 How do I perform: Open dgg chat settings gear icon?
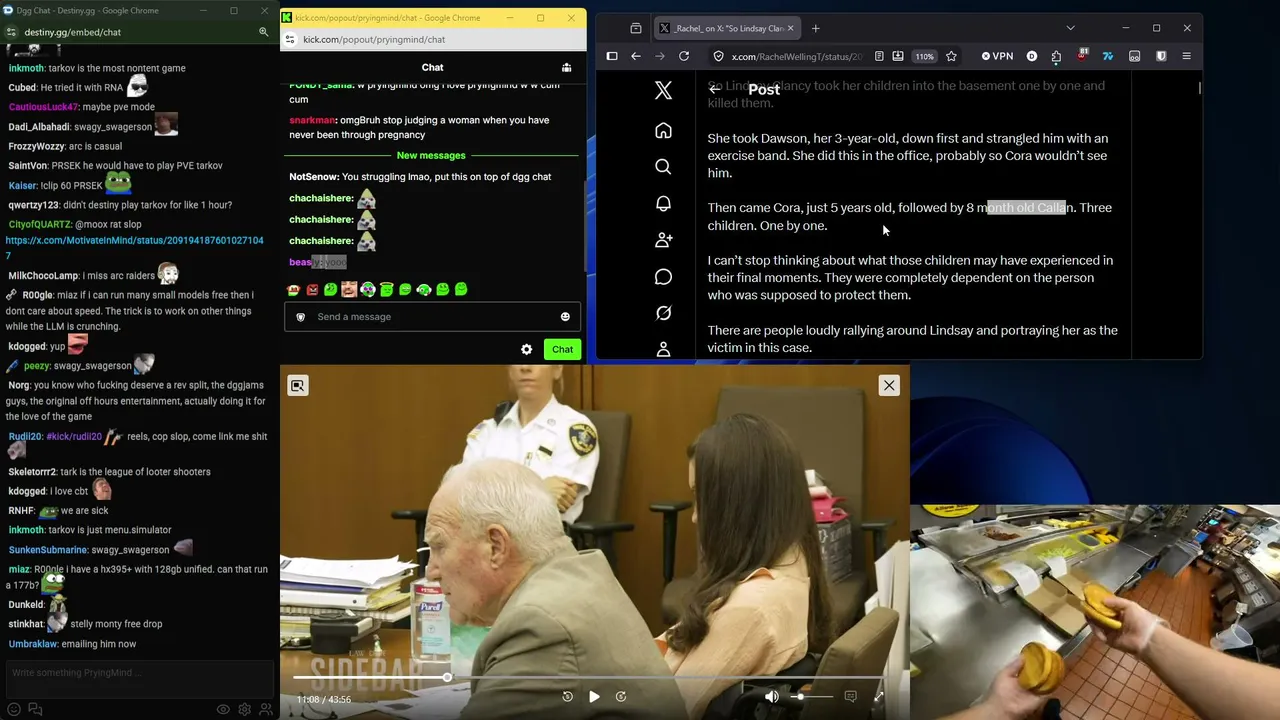245,710
